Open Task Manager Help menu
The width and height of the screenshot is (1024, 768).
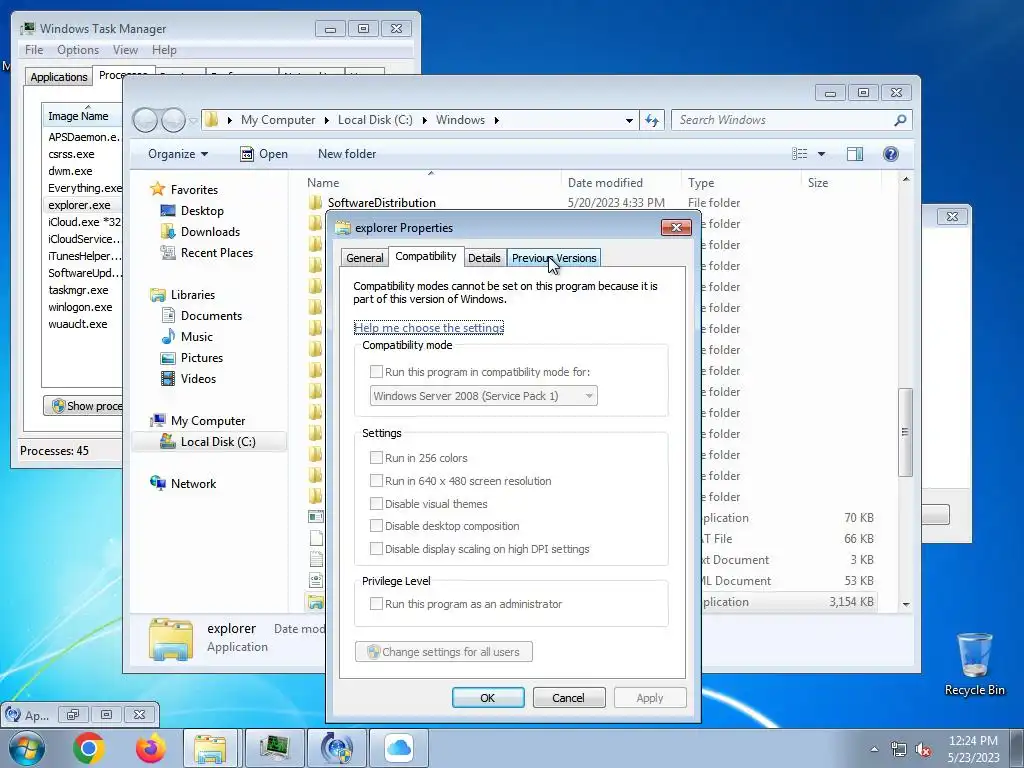pyautogui.click(x=164, y=50)
